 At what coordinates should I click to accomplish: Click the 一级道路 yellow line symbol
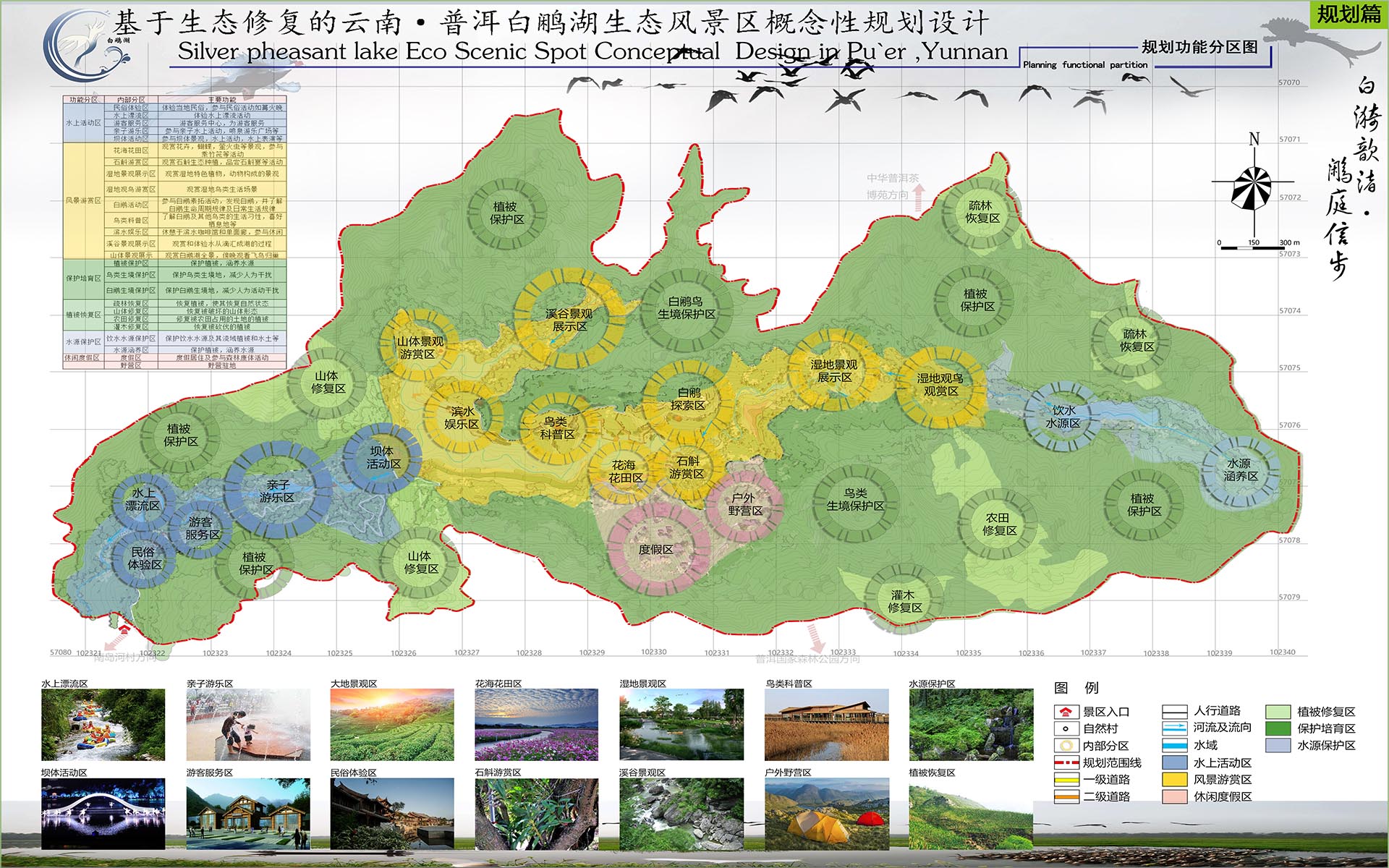(1066, 780)
